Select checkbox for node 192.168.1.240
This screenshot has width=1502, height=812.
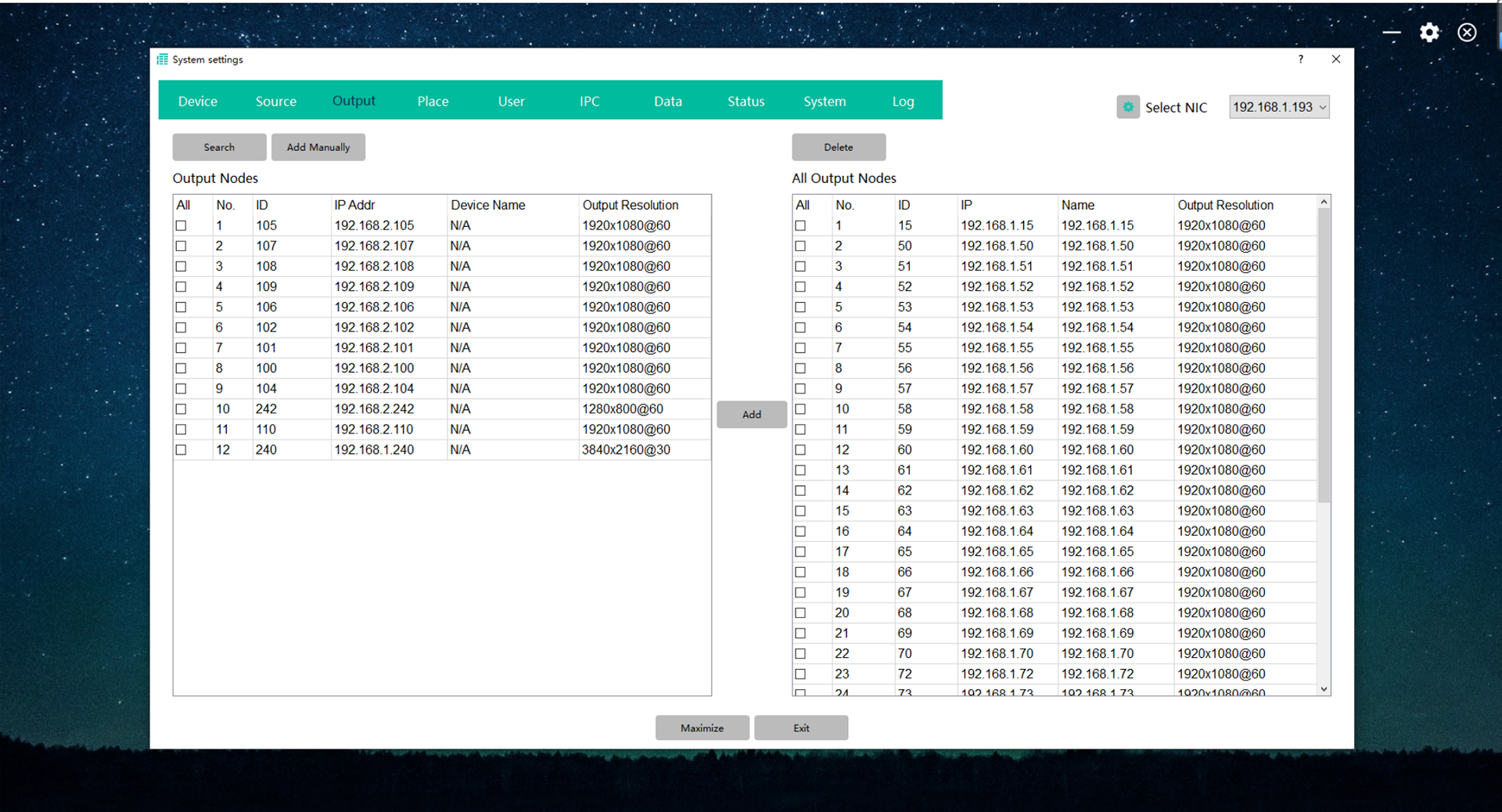click(181, 451)
